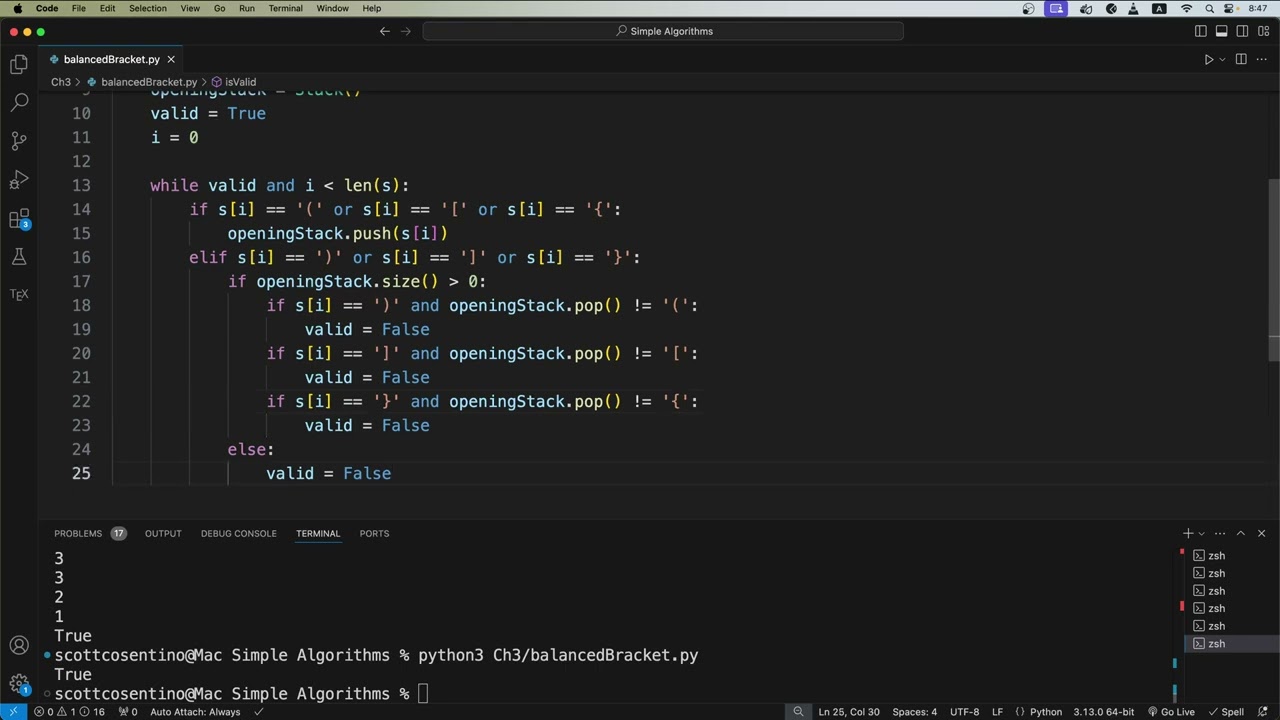This screenshot has width=1280, height=720.
Task: Click the Run Python File play button
Action: [x=1208, y=59]
